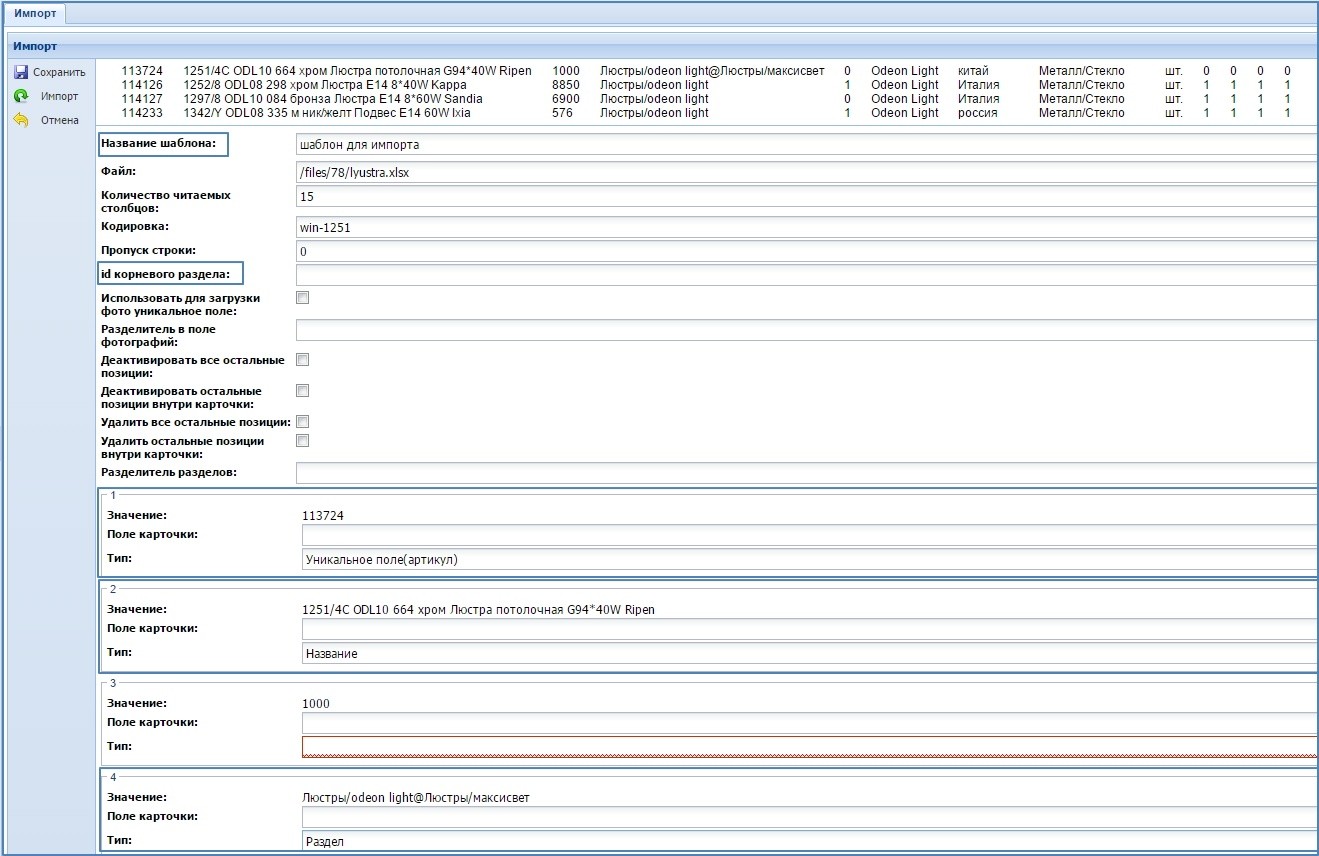The width and height of the screenshot is (1319, 856).
Task: Switch to the Импорт tab
Action: point(34,13)
